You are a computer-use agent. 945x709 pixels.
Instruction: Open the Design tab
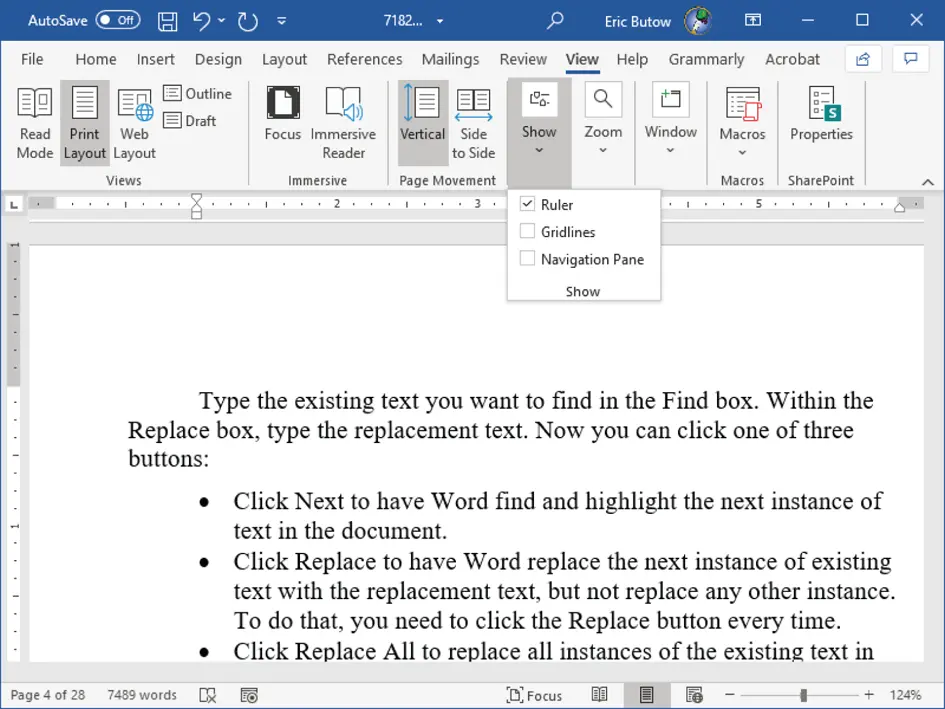[x=218, y=59]
